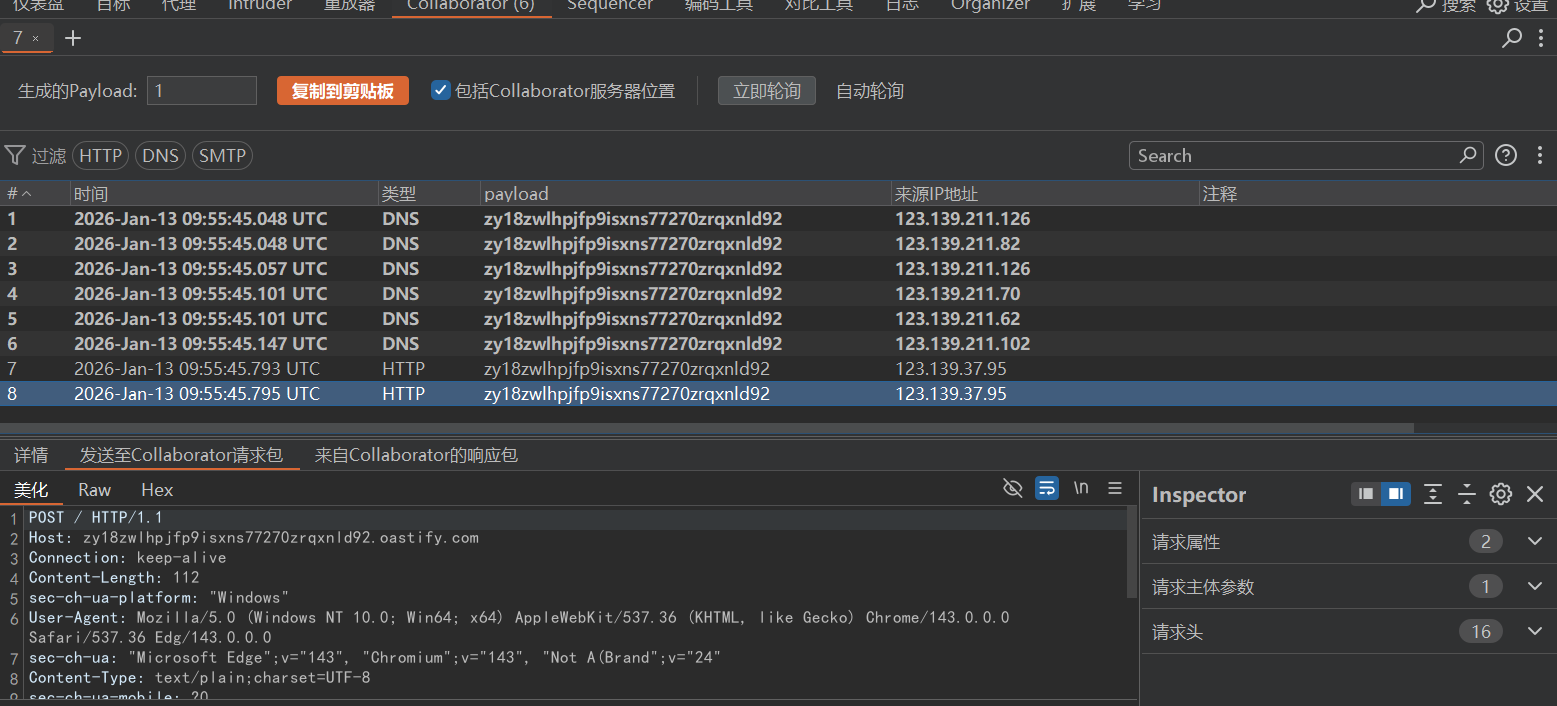The width and height of the screenshot is (1557, 706).
Task: Toggle the HTTP filter chip
Action: (x=100, y=155)
